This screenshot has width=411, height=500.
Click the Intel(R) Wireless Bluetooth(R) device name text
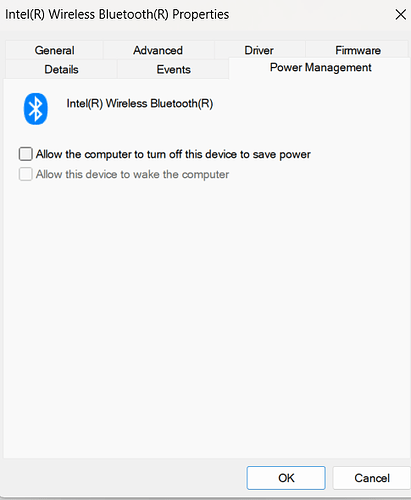coord(140,103)
